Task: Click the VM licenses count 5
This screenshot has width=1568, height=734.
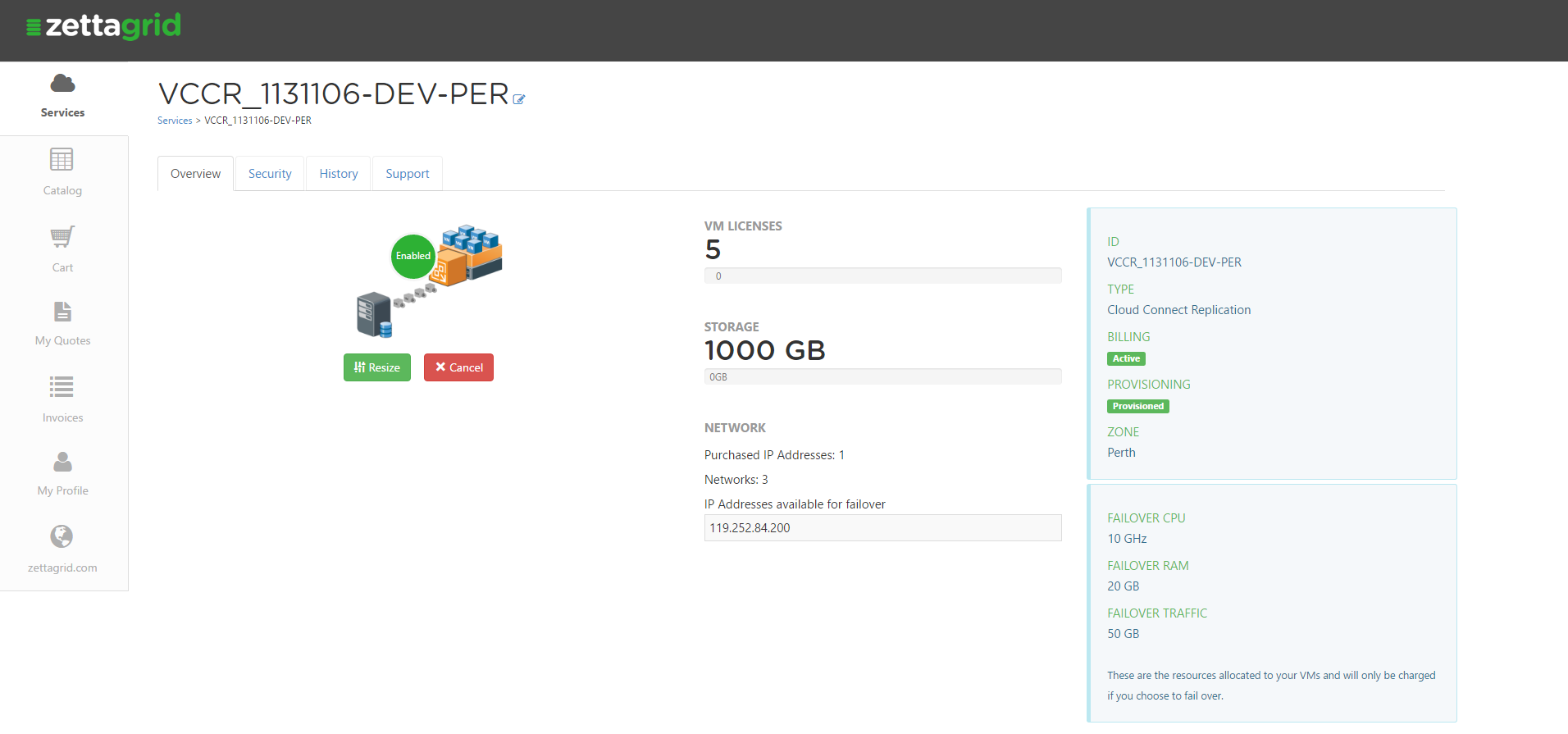Action: click(713, 249)
